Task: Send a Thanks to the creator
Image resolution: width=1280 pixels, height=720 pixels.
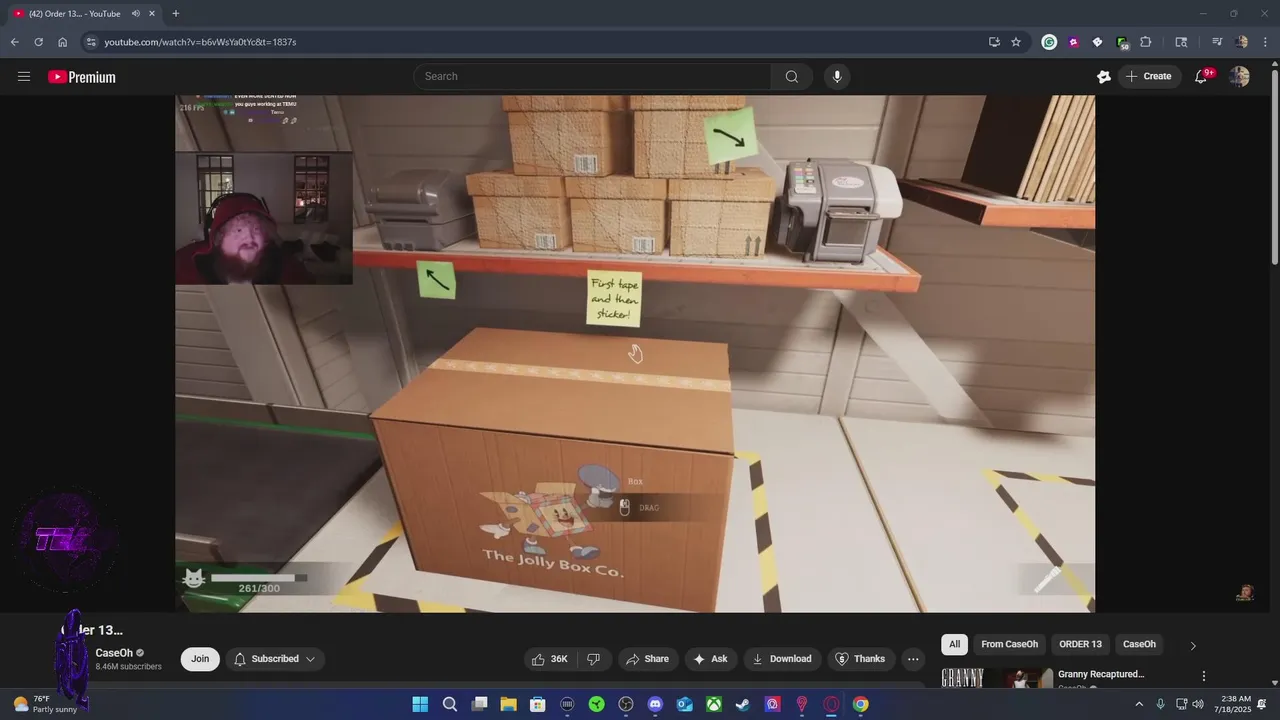Action: [860, 659]
